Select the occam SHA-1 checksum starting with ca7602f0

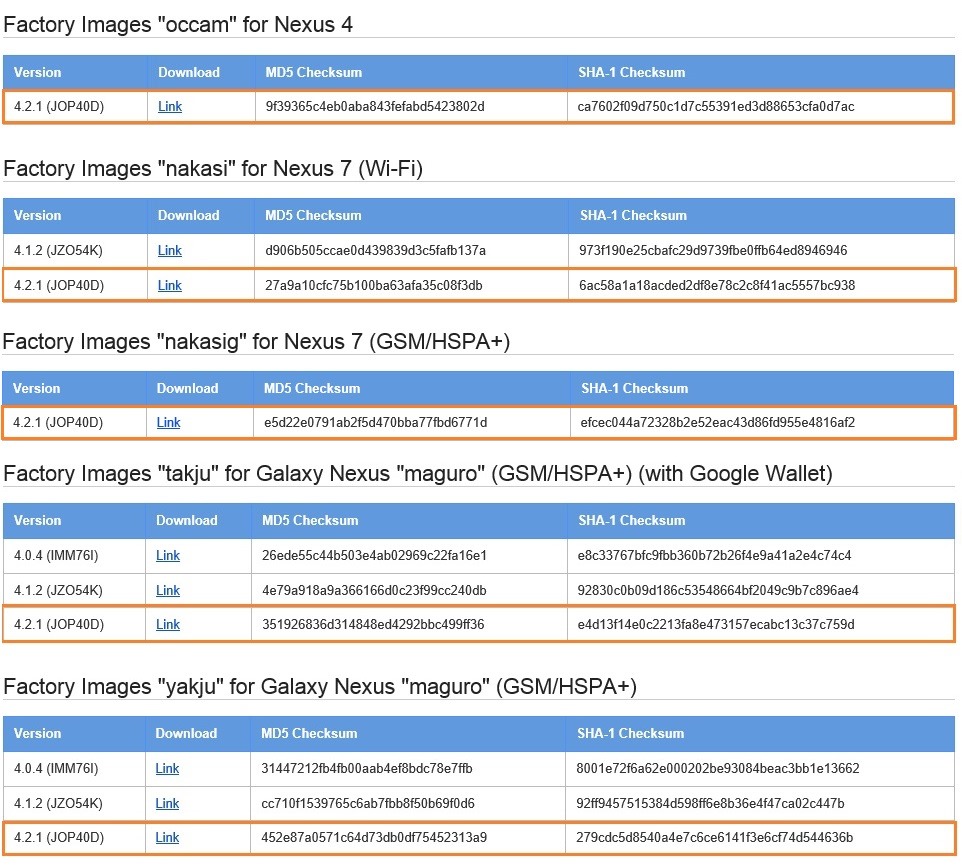716,107
